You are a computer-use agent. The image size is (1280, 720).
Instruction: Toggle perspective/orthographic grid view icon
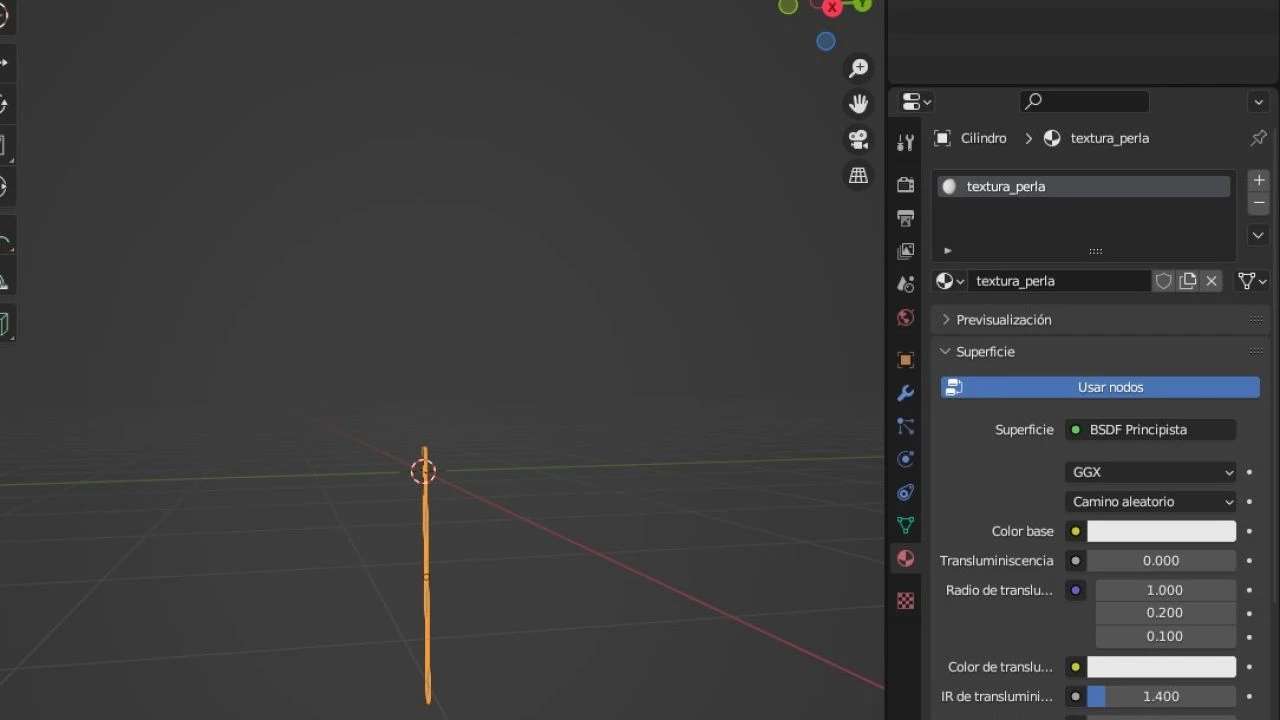858,175
